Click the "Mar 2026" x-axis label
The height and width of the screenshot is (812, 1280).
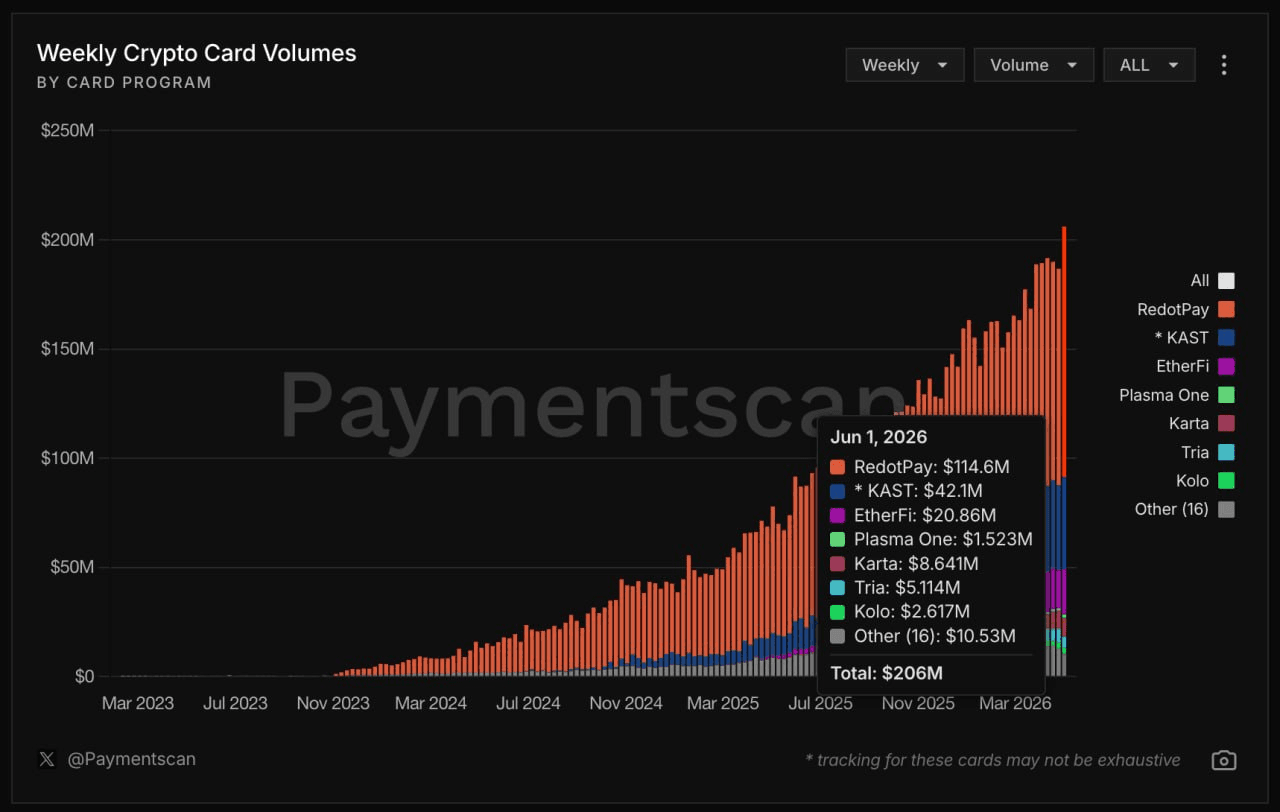coord(1016,703)
